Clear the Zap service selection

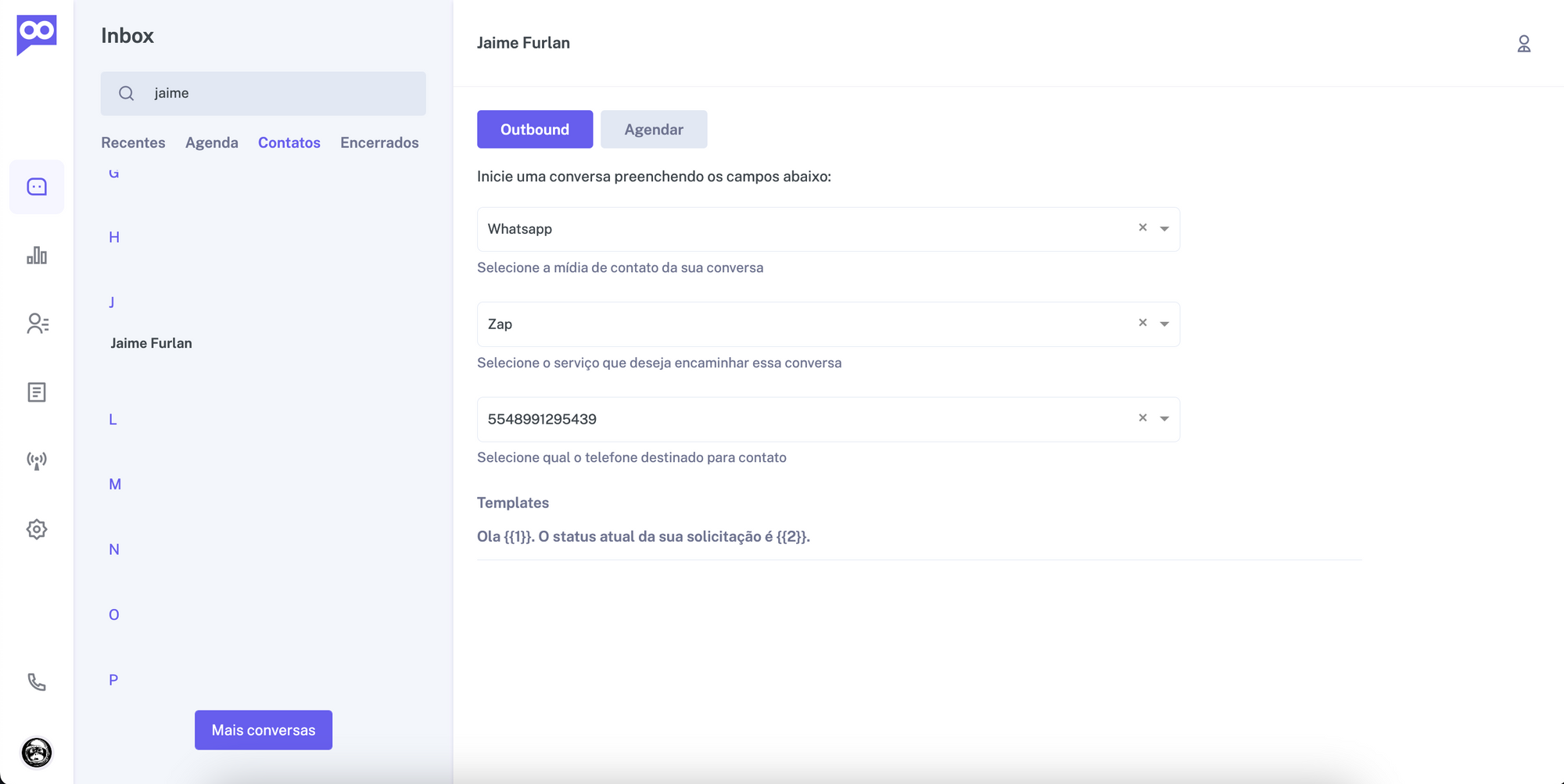pyautogui.click(x=1143, y=323)
